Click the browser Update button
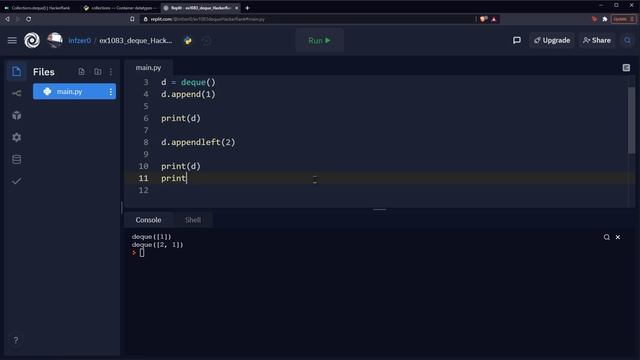 click(623, 19)
